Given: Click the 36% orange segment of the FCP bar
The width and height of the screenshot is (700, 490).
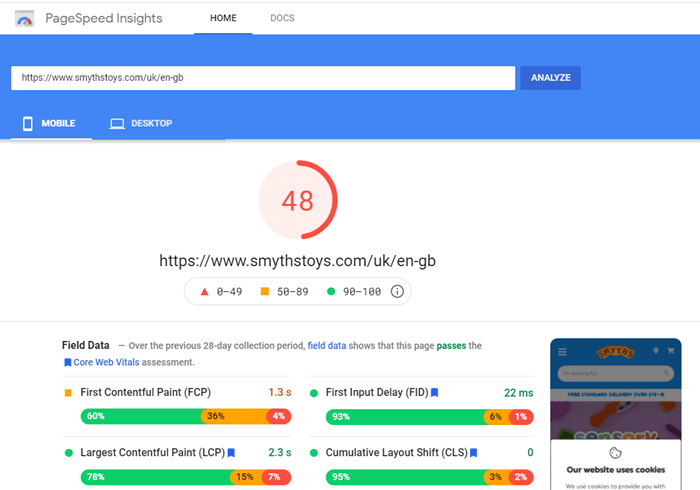Looking at the screenshot, I should [236, 416].
